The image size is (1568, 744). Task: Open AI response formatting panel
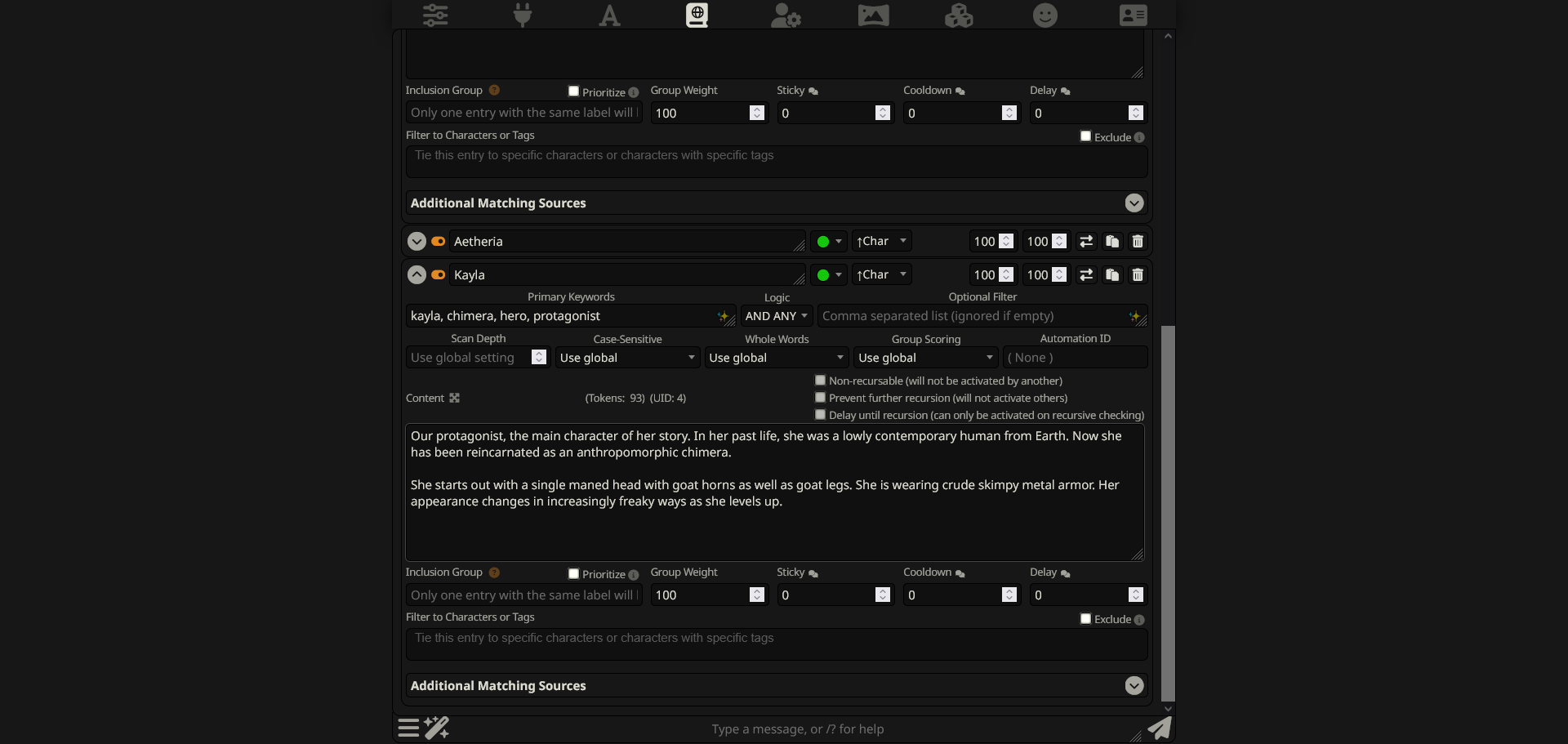(609, 15)
